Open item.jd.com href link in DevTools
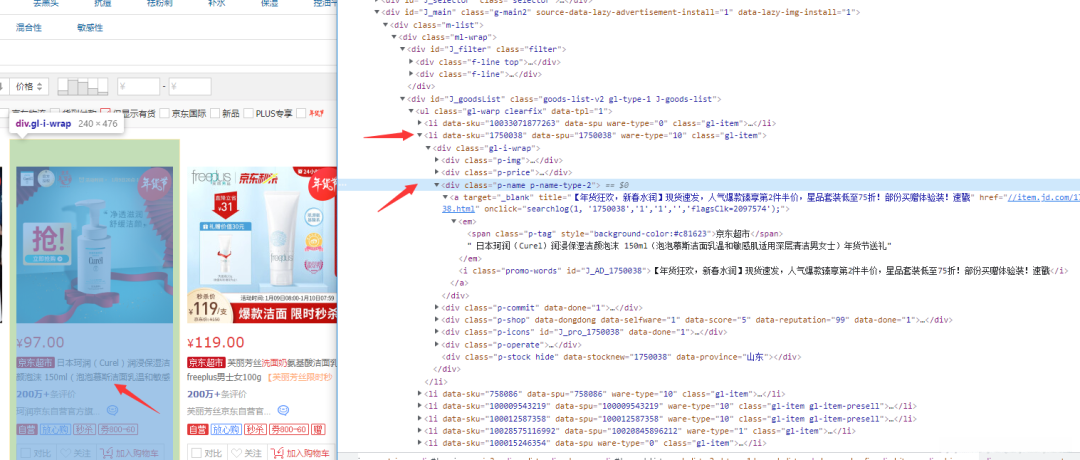The width and height of the screenshot is (1080, 460). [x=1043, y=198]
